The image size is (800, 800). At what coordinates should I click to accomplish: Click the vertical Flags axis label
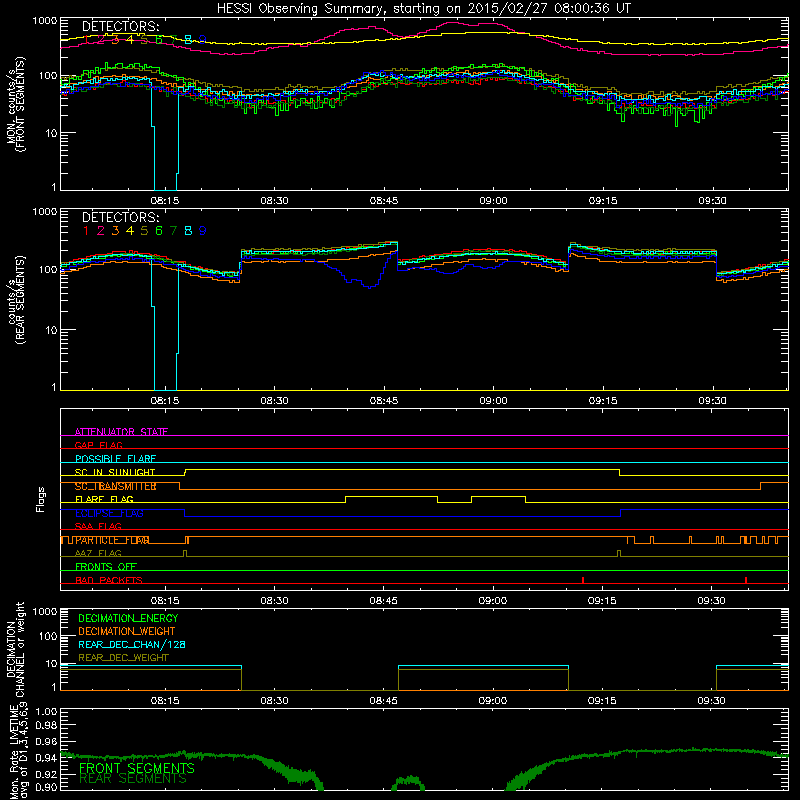point(41,499)
